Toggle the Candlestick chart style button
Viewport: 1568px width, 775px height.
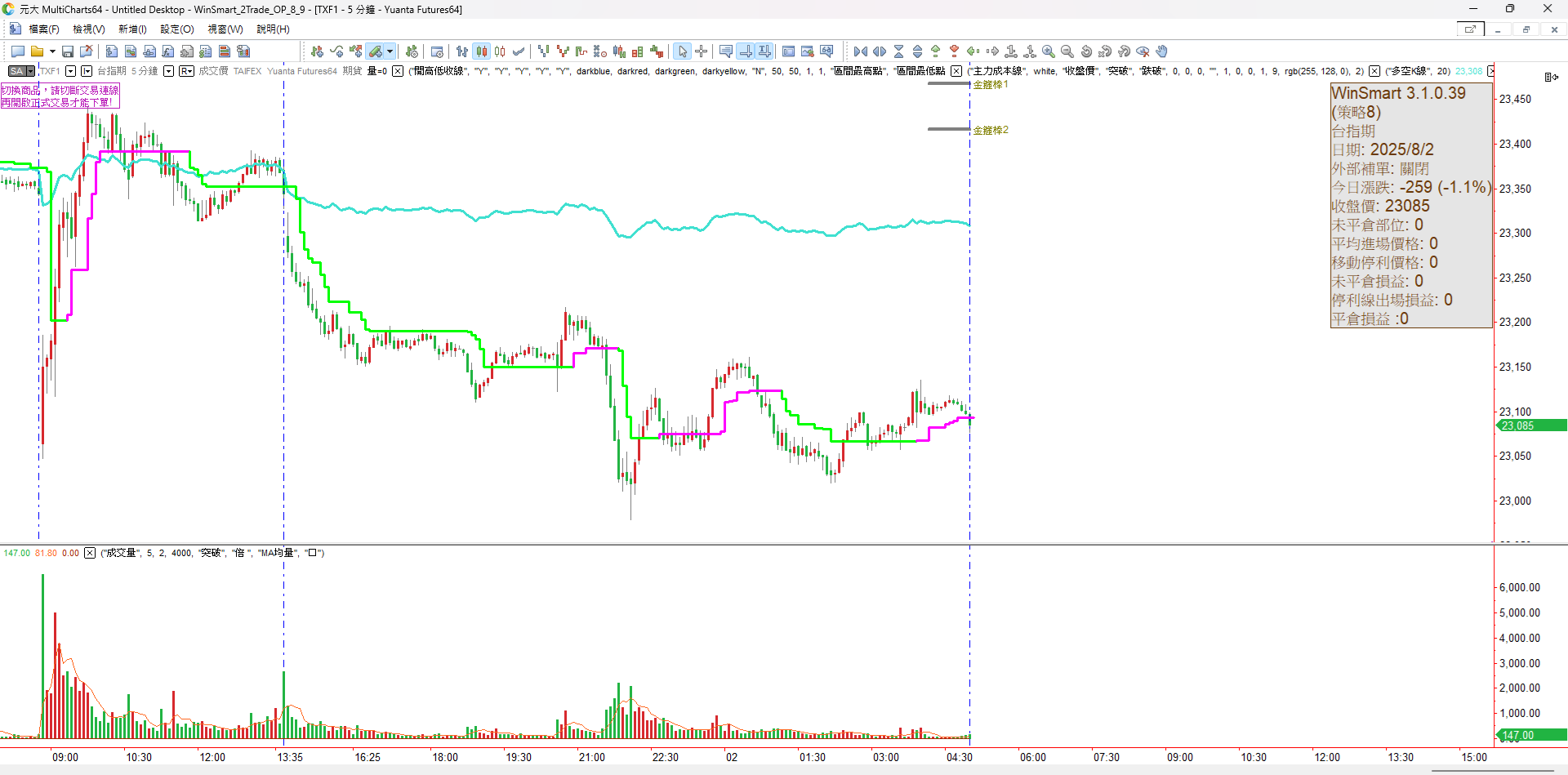coord(482,51)
